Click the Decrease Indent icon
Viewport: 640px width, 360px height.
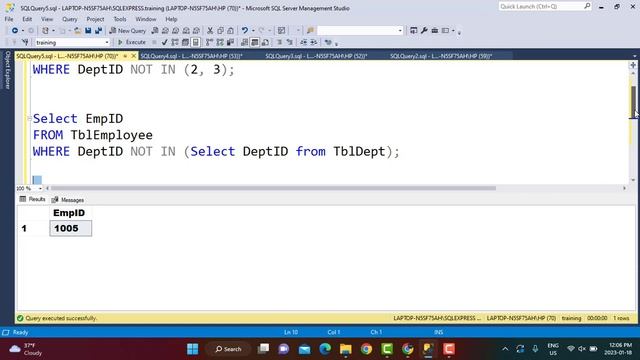(x=304, y=42)
